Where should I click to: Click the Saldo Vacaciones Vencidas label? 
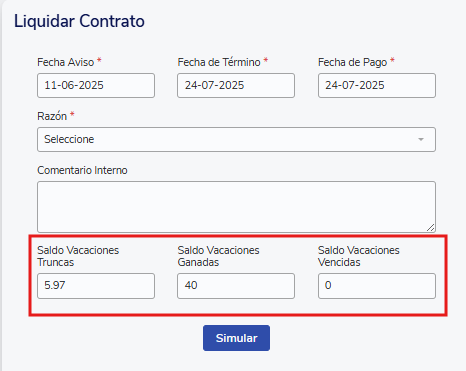click(x=359, y=256)
